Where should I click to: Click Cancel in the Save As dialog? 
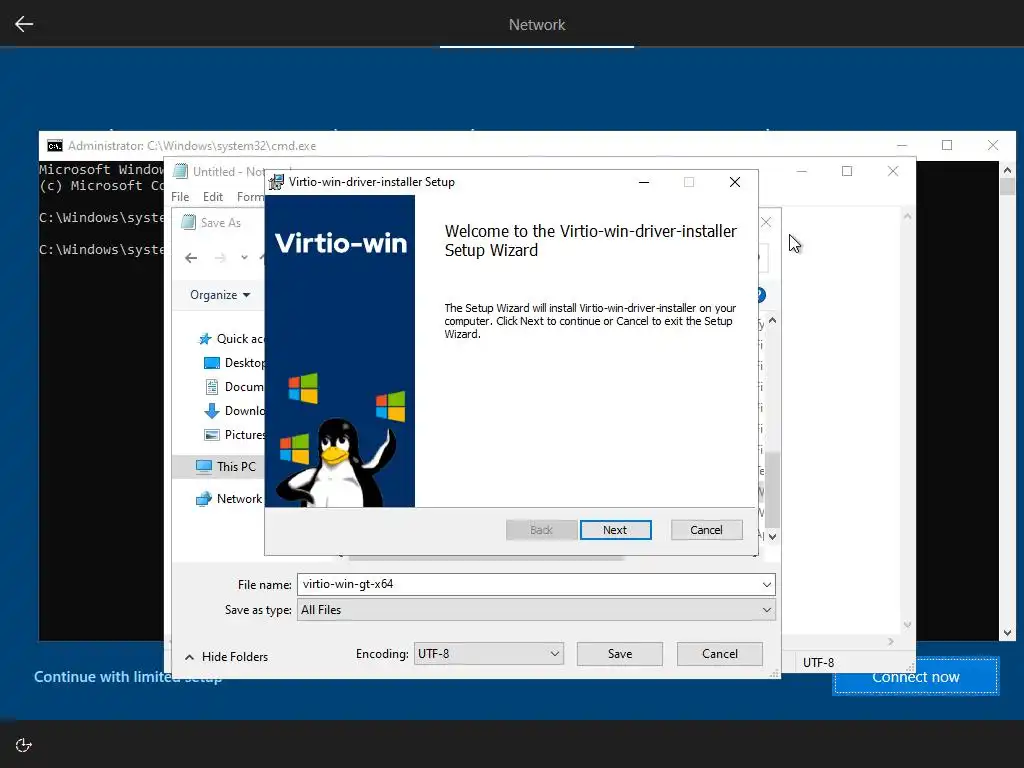tap(720, 654)
